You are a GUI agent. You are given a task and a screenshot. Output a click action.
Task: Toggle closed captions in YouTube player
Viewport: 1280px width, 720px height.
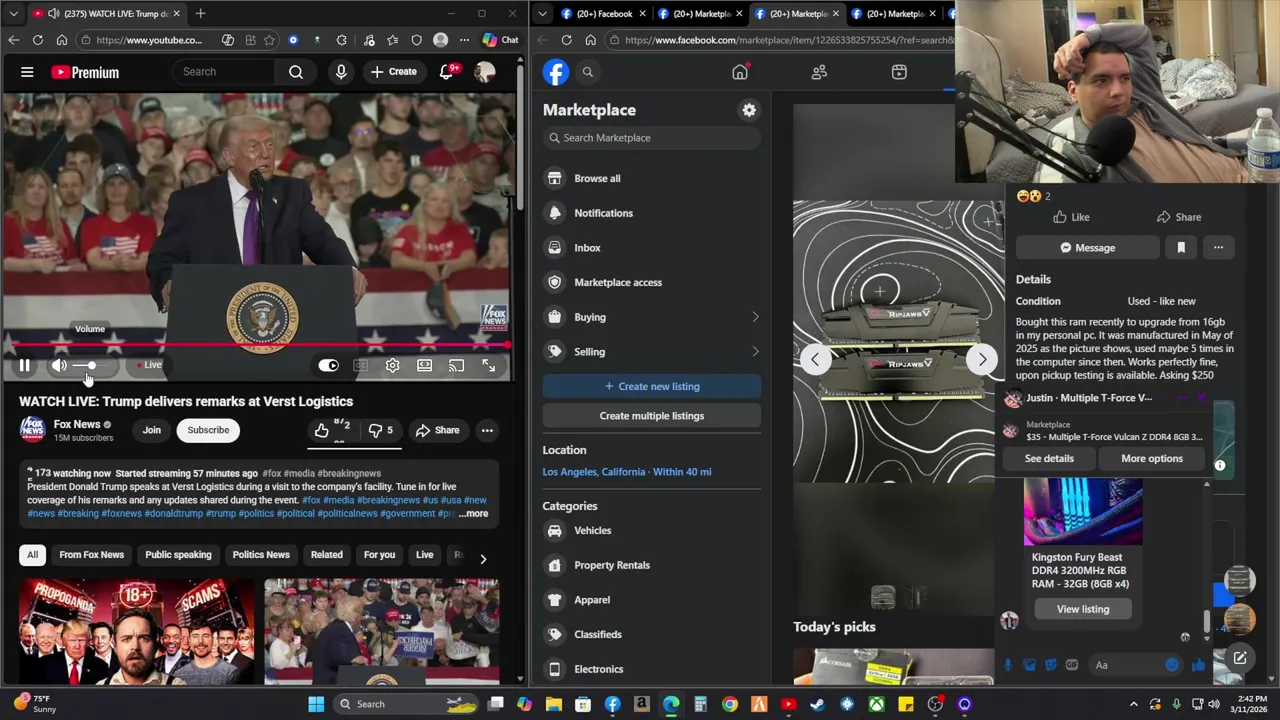pos(360,366)
